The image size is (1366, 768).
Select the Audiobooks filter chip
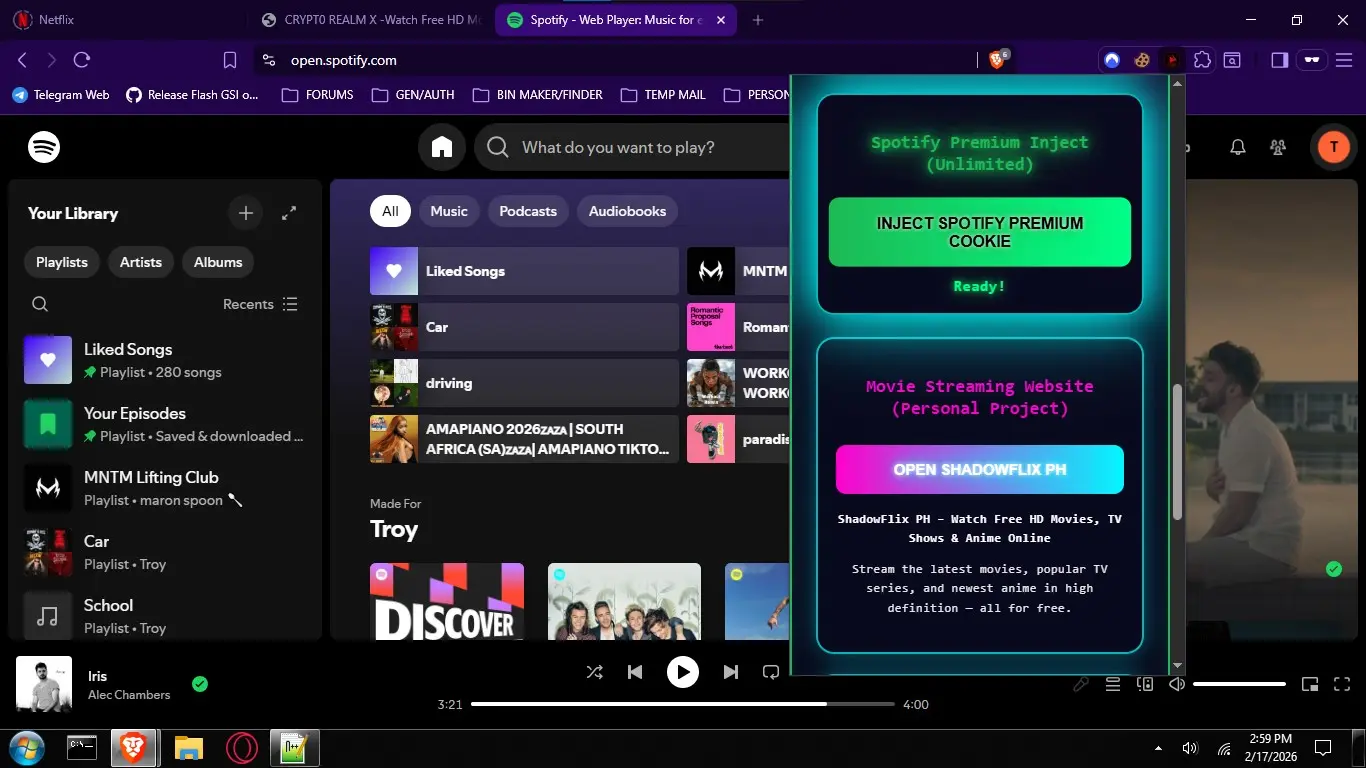point(627,211)
